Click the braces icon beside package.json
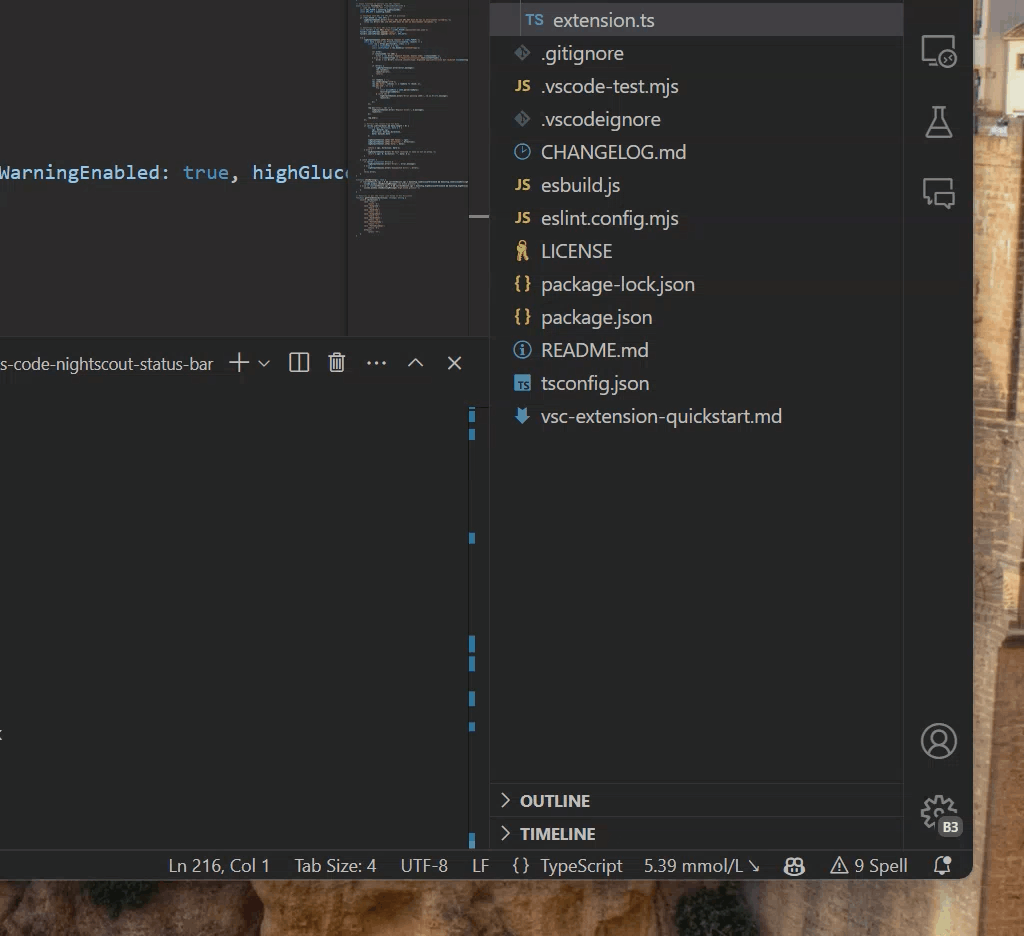This screenshot has height=936, width=1024. [522, 317]
